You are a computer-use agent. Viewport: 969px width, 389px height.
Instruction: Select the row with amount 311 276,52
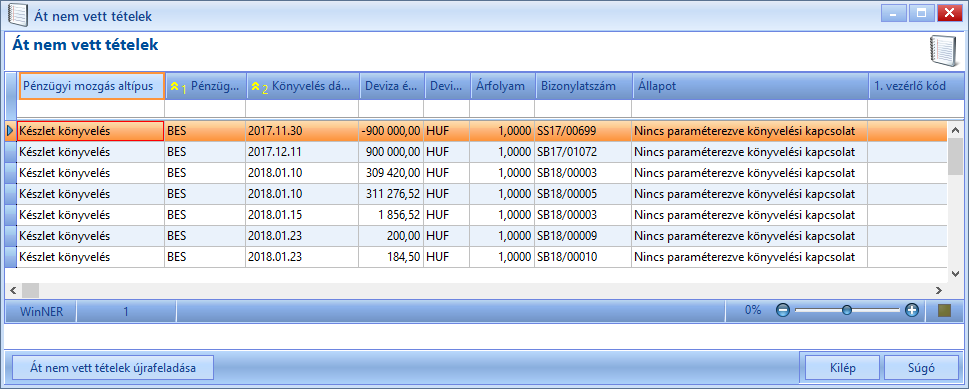coord(476,194)
